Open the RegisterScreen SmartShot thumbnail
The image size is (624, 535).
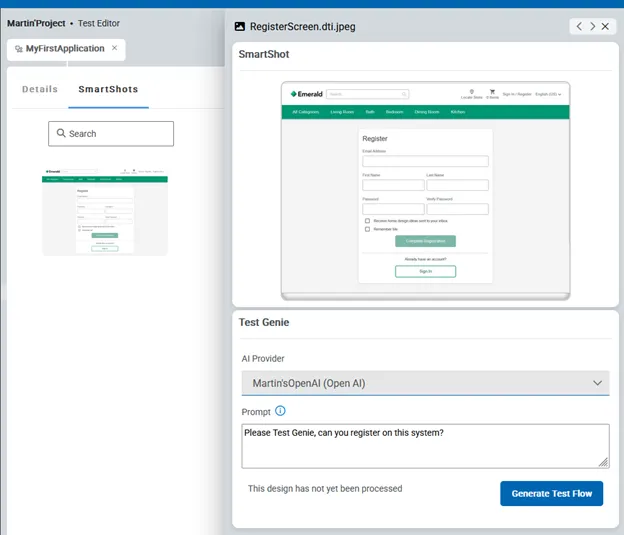[x=105, y=212]
